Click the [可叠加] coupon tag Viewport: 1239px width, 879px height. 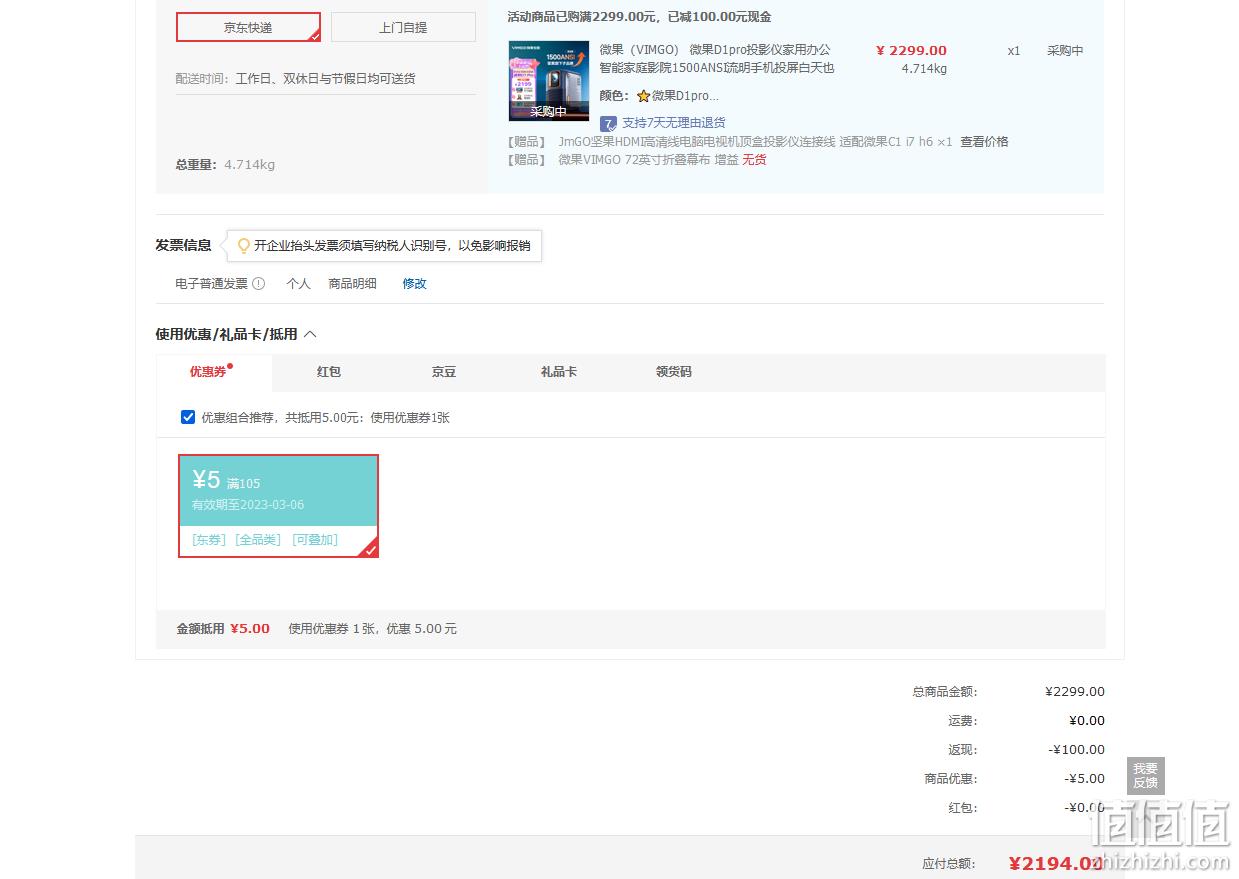pyautogui.click(x=316, y=540)
